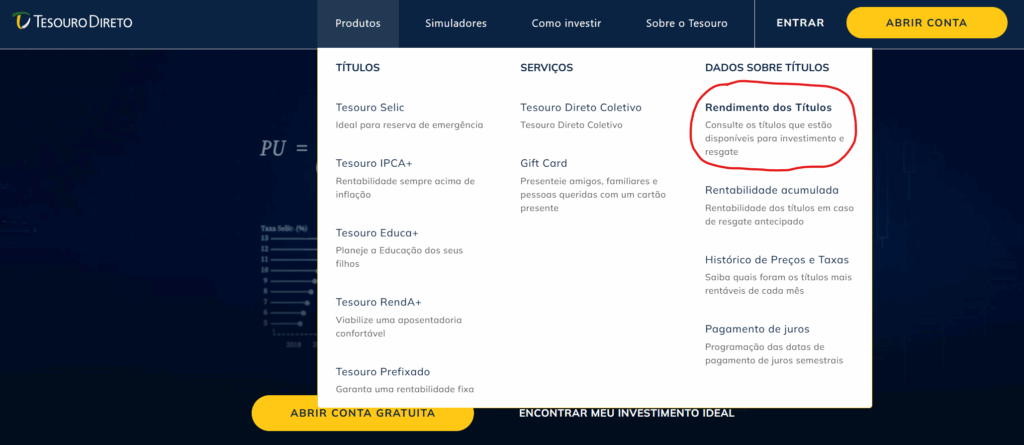Open Rendimento dos Títulos
Viewport: 1024px width, 445px height.
(x=769, y=108)
